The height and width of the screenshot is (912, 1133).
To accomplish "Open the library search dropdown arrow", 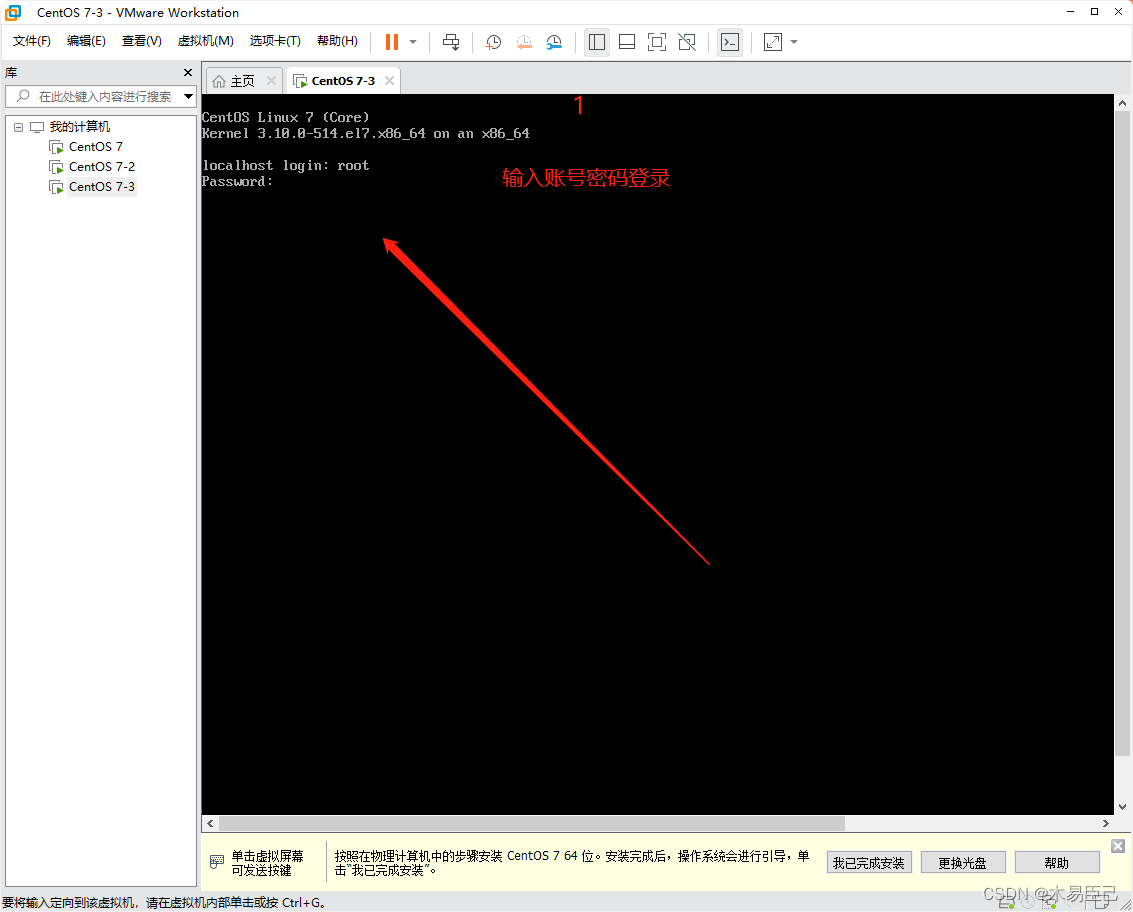I will [x=188, y=96].
